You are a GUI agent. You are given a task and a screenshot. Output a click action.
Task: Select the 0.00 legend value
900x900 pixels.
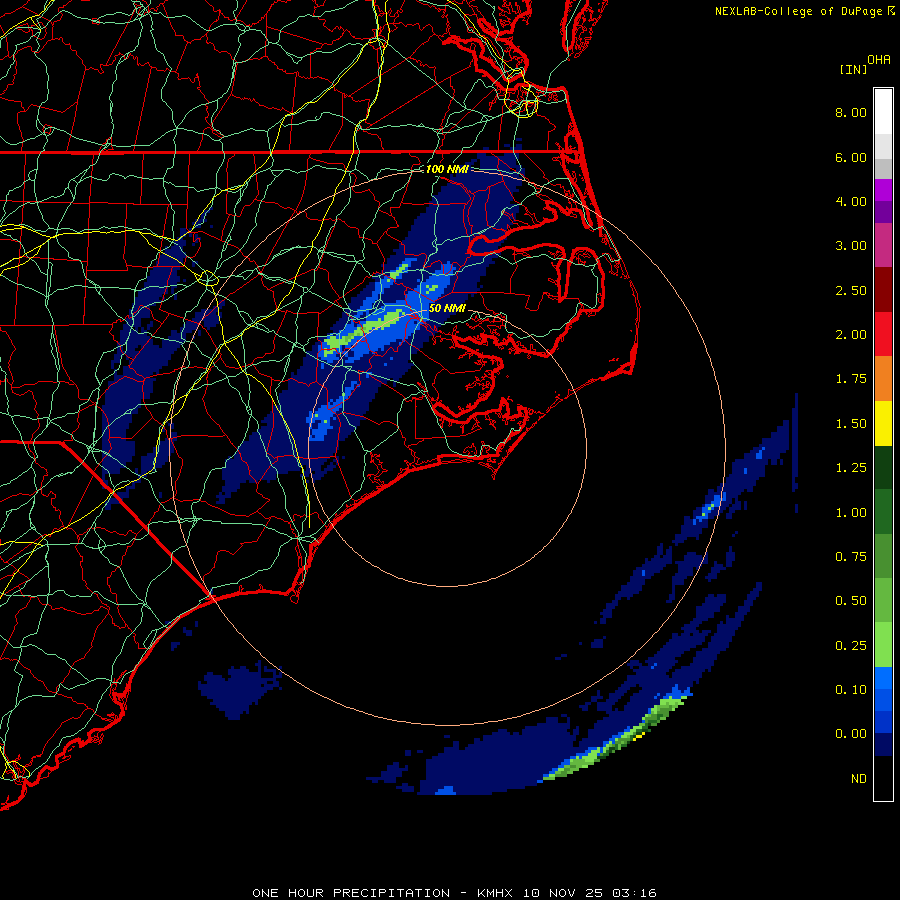pos(851,734)
